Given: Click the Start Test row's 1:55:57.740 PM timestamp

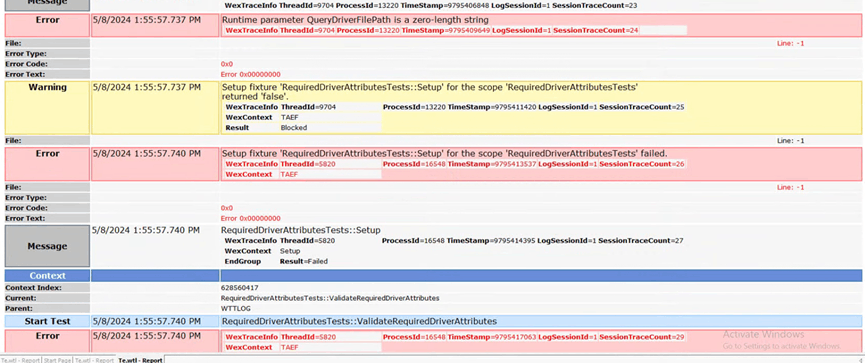Looking at the screenshot, I should tap(147, 321).
